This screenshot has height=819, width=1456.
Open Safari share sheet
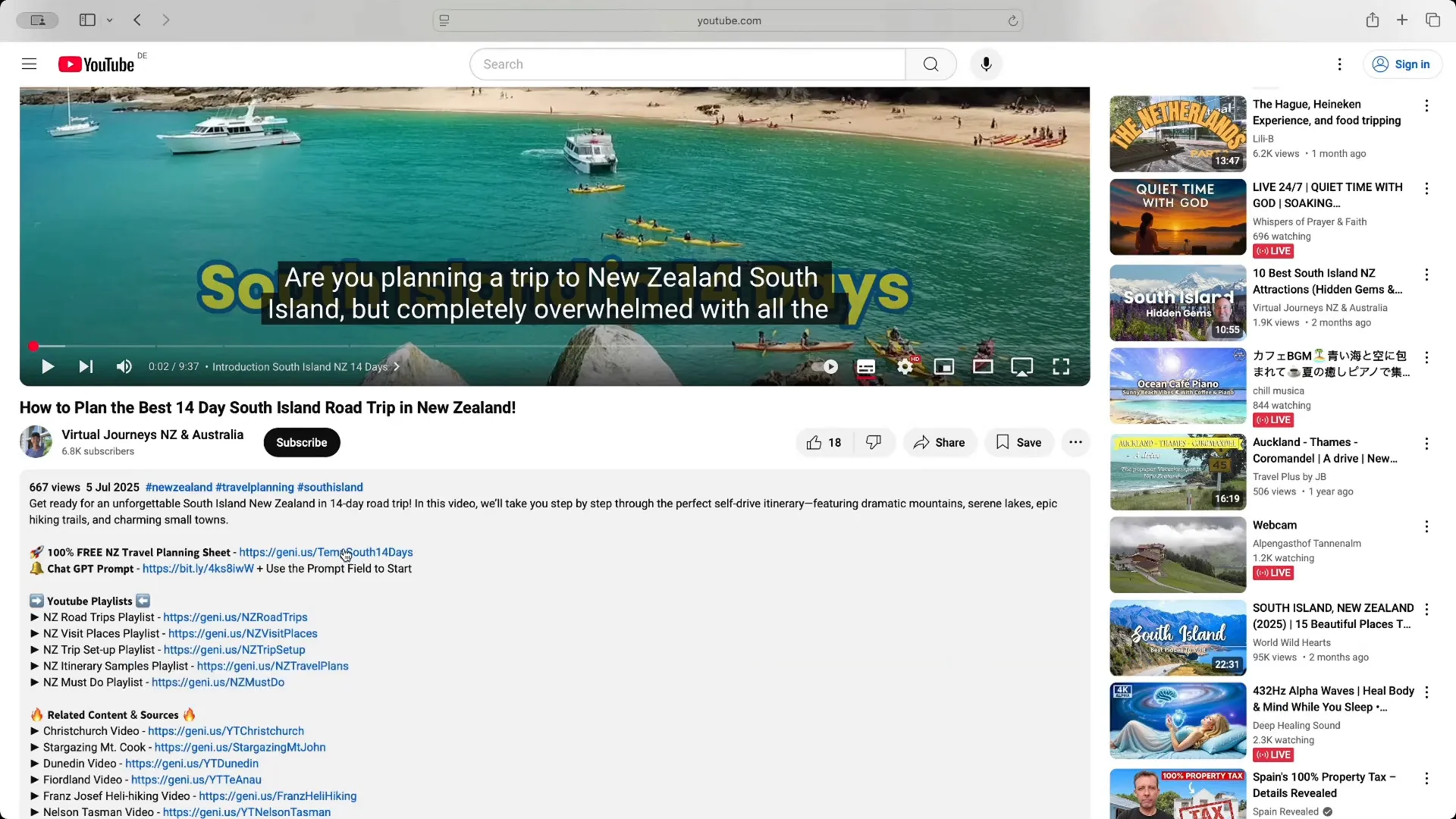[1372, 20]
